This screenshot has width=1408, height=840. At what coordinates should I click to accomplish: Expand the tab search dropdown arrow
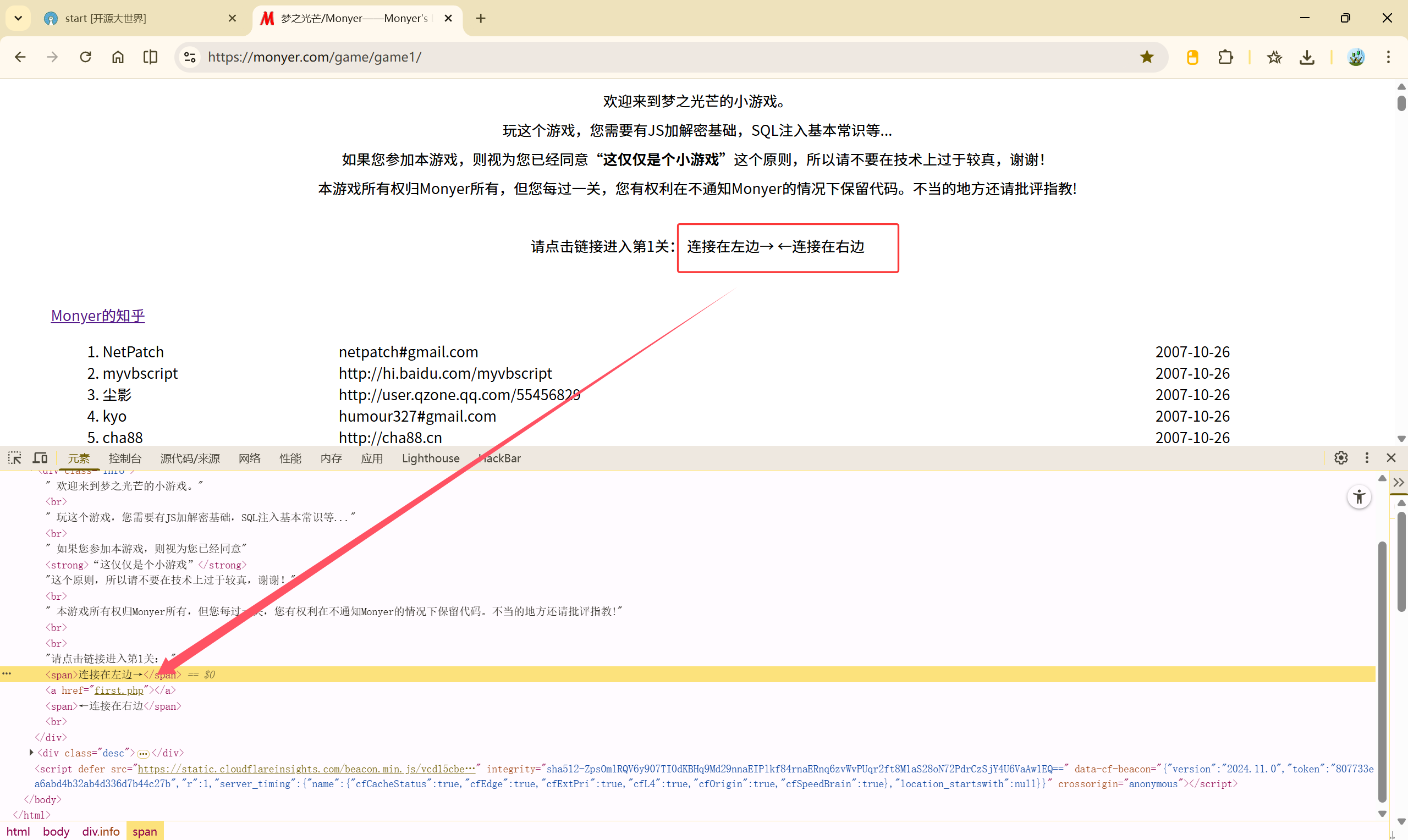tap(18, 18)
